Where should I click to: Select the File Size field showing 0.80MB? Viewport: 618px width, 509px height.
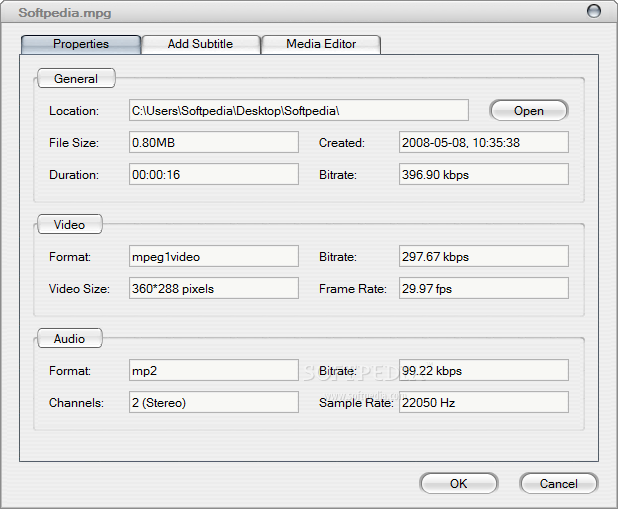click(214, 142)
